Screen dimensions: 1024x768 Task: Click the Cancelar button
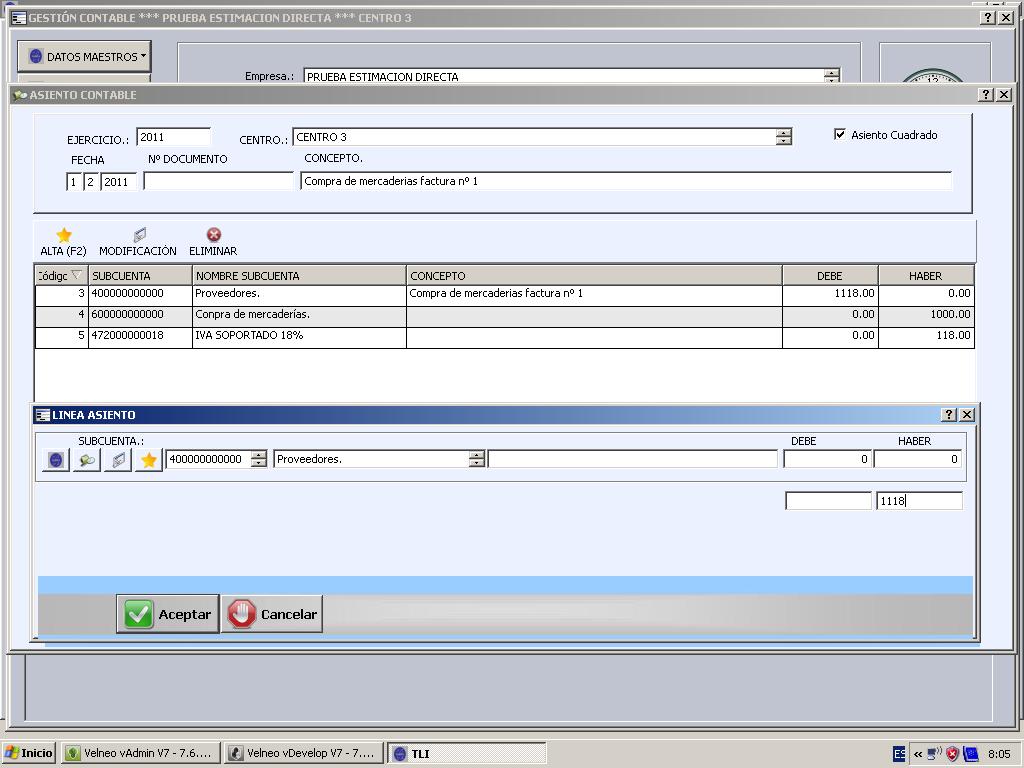click(272, 614)
